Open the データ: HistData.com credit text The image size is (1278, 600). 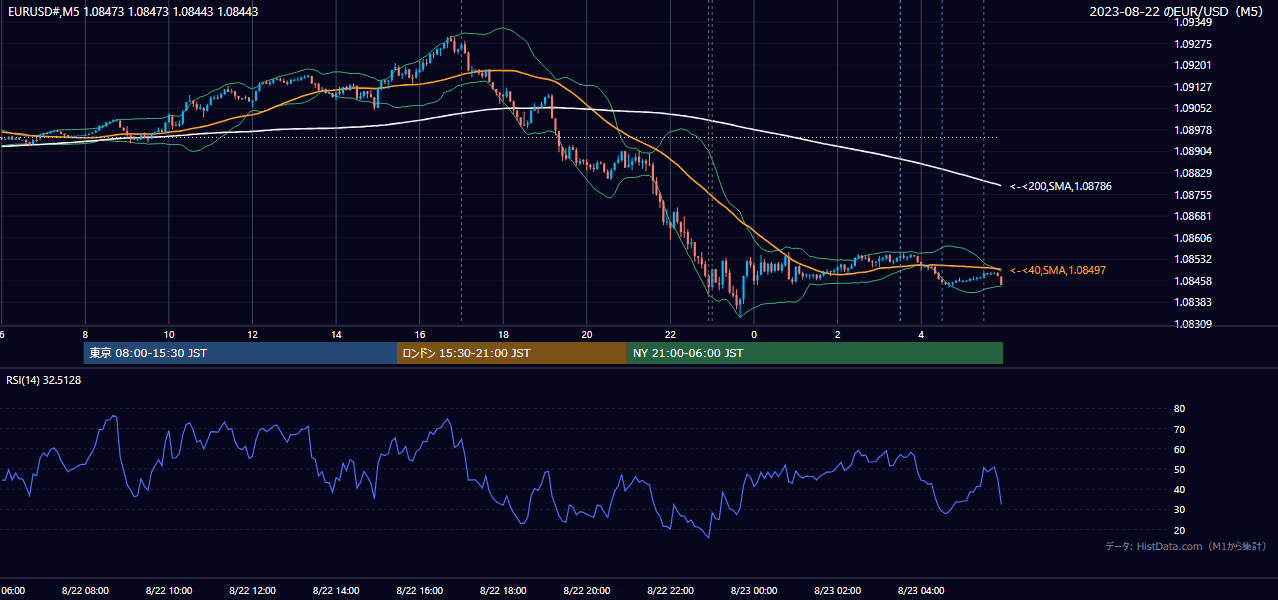pos(1186,546)
